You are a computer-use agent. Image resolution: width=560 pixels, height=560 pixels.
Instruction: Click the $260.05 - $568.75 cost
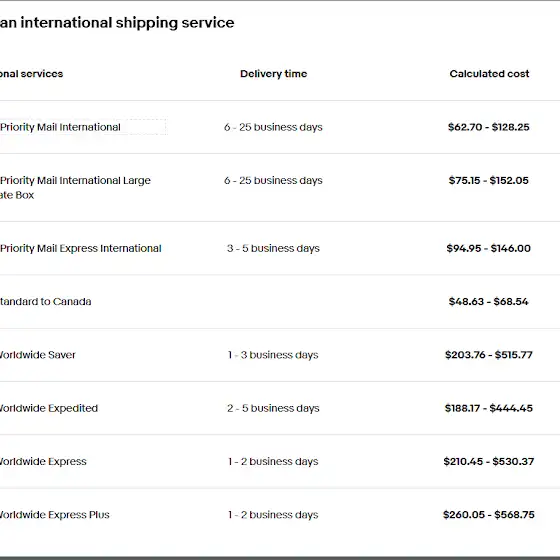click(x=489, y=515)
